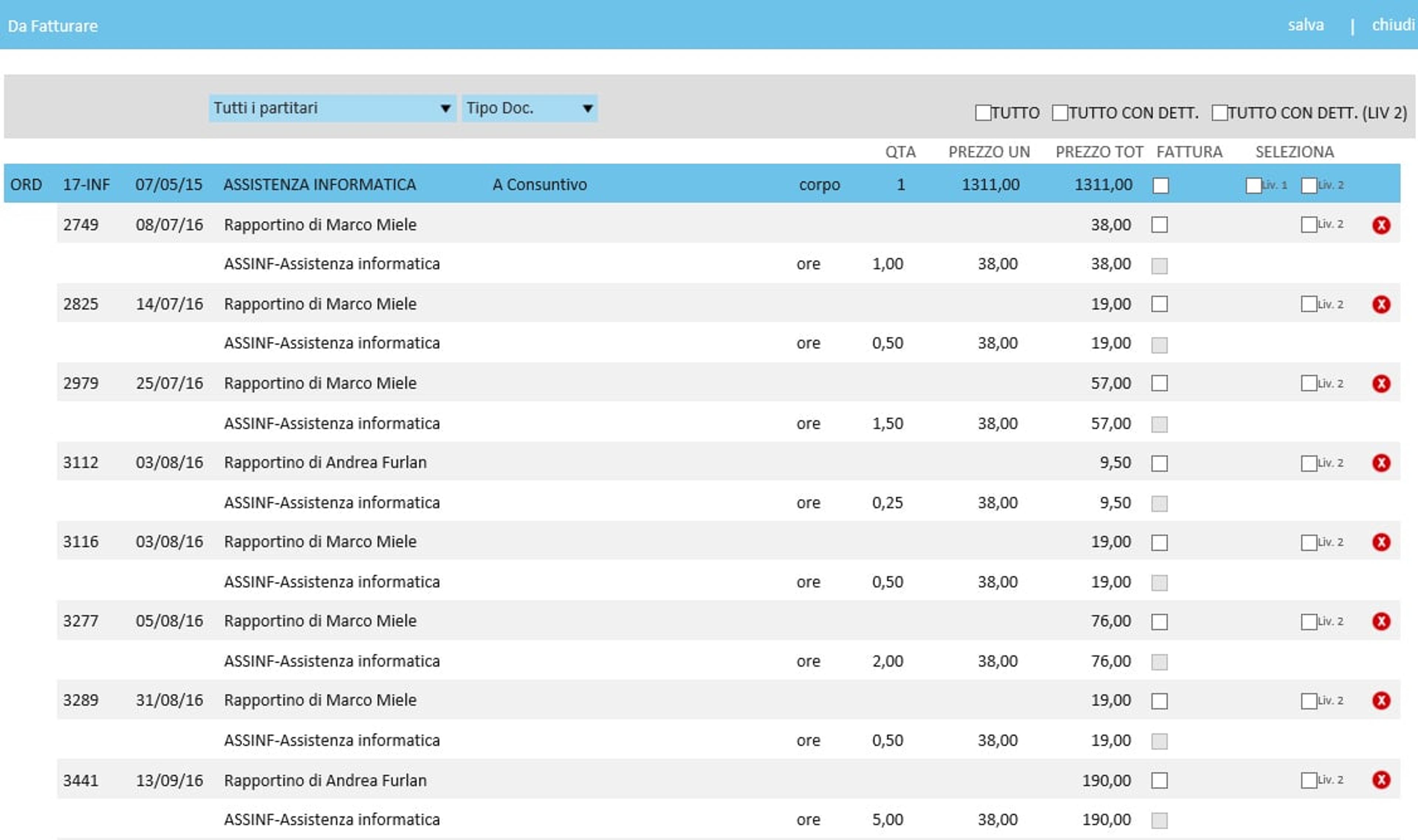Click the SELEZIONA column header
1418x840 pixels.
[x=1295, y=152]
